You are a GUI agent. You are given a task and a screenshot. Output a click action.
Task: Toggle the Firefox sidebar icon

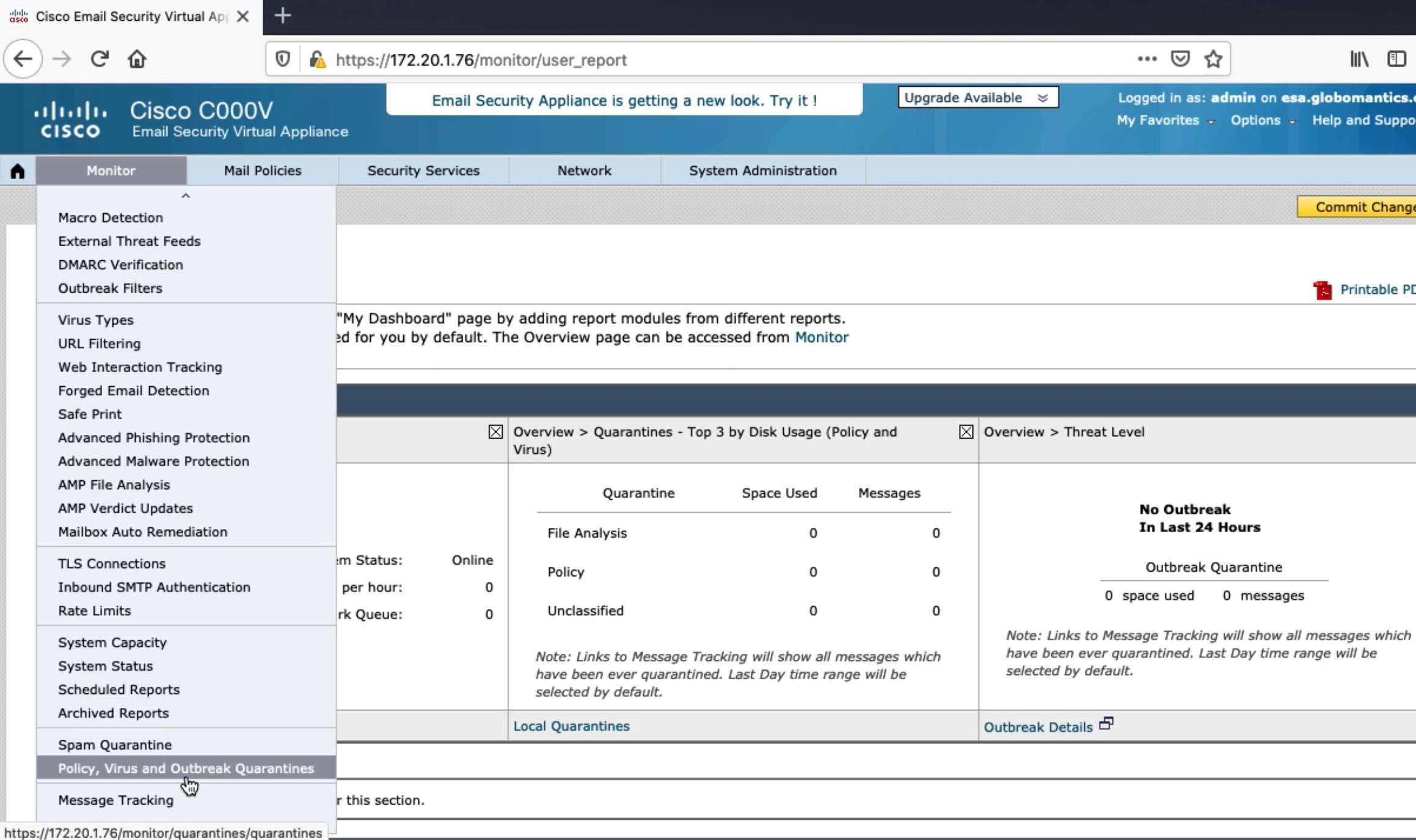coord(1396,59)
